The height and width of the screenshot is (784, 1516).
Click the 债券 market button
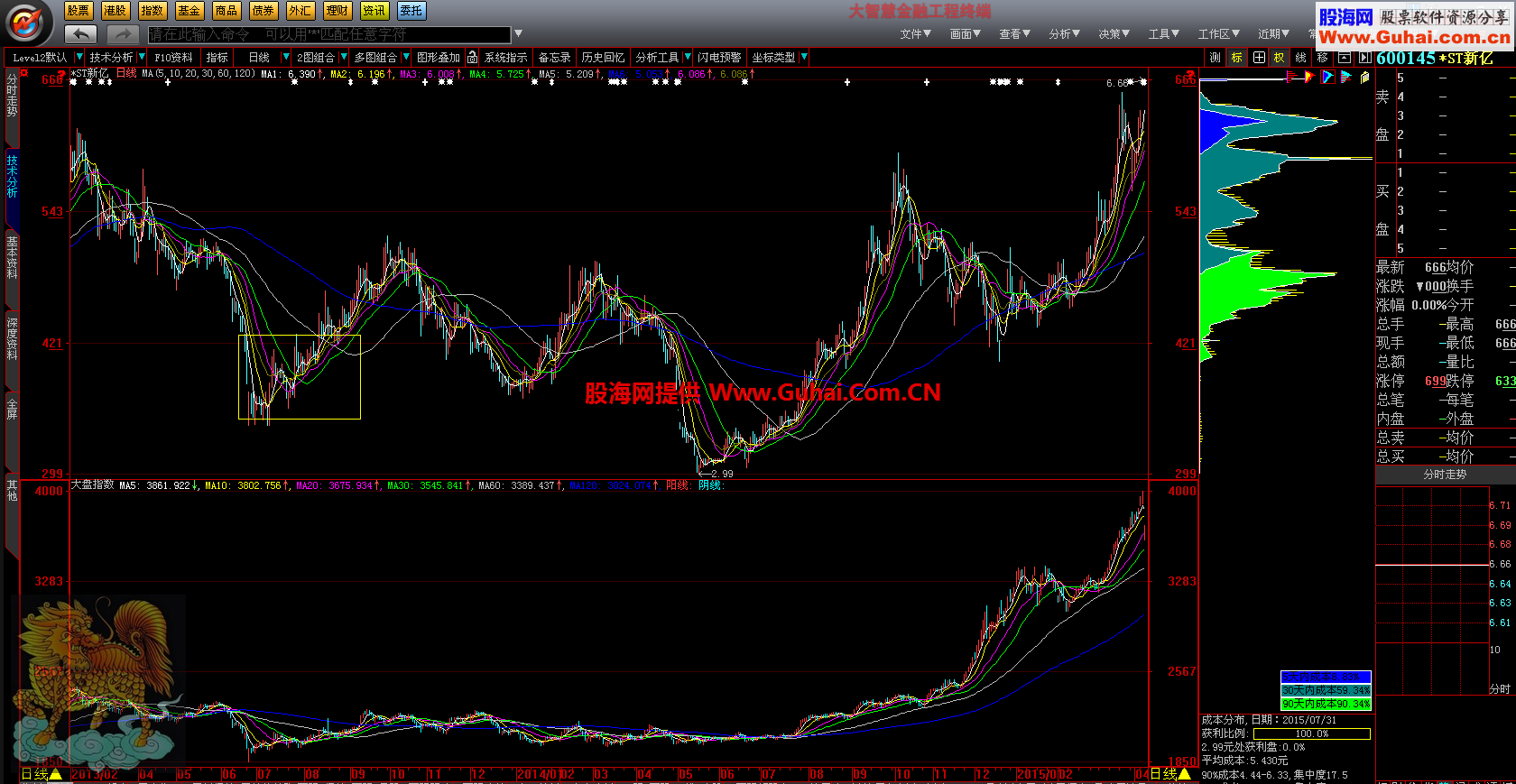click(263, 11)
